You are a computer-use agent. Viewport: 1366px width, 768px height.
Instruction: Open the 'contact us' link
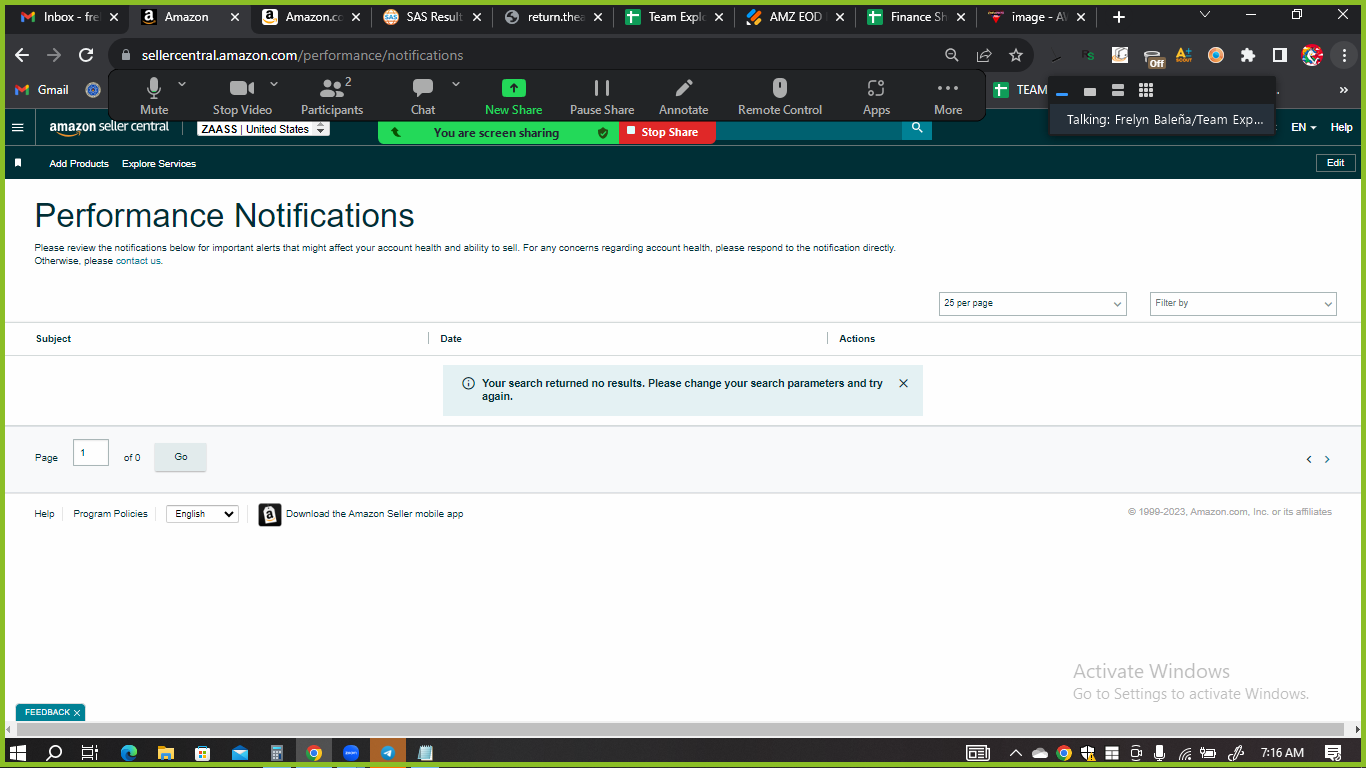point(138,261)
